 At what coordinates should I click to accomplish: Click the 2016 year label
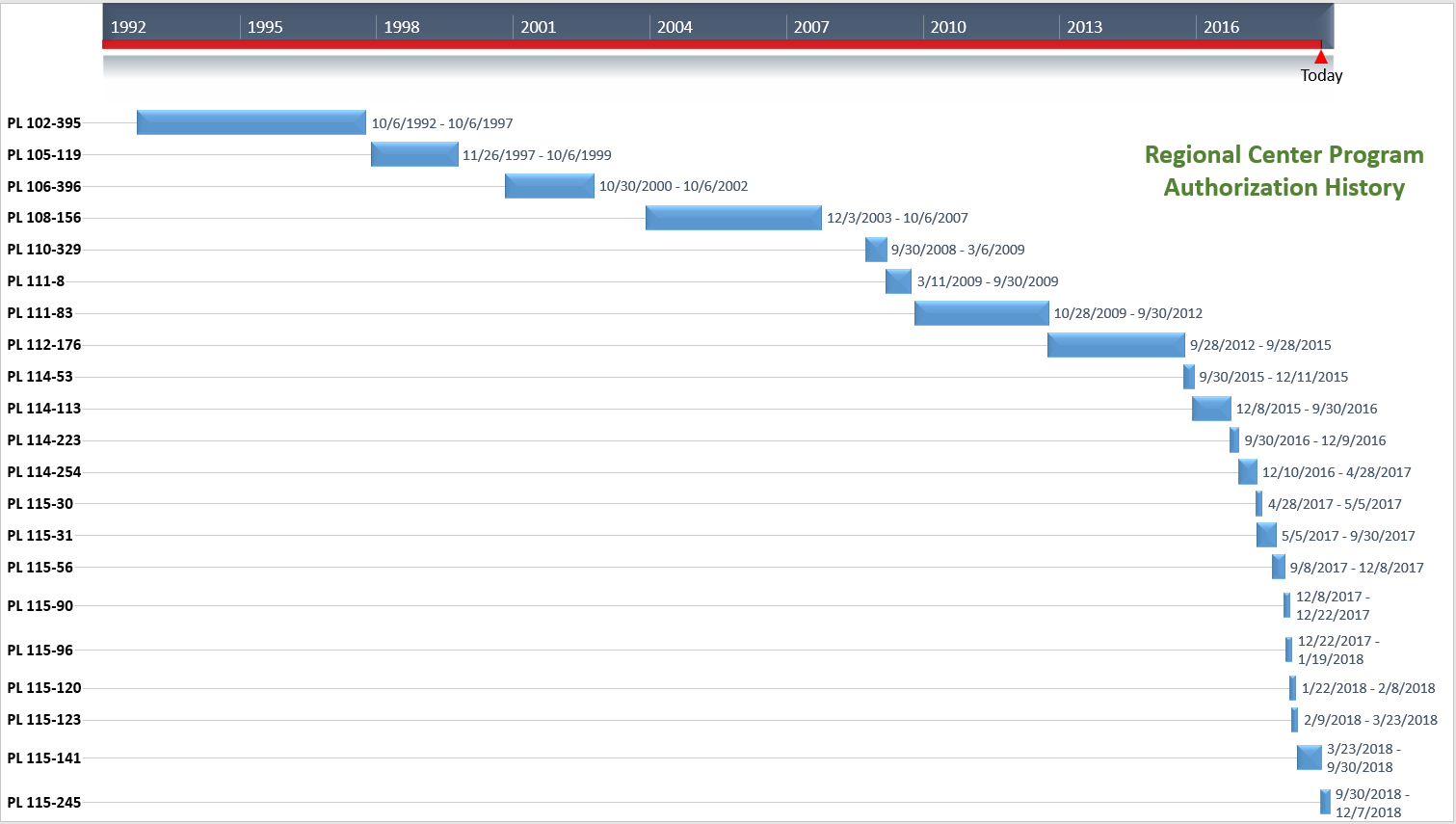[1221, 27]
